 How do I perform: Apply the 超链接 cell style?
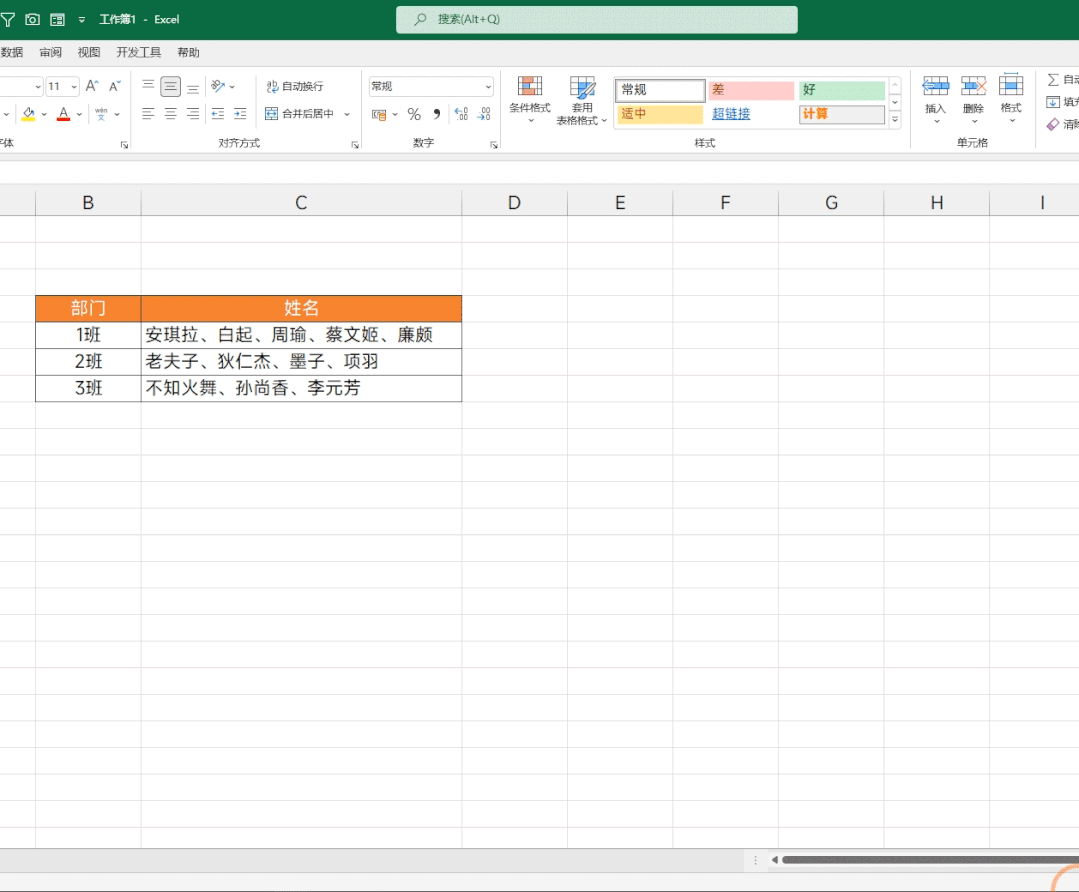click(731, 114)
